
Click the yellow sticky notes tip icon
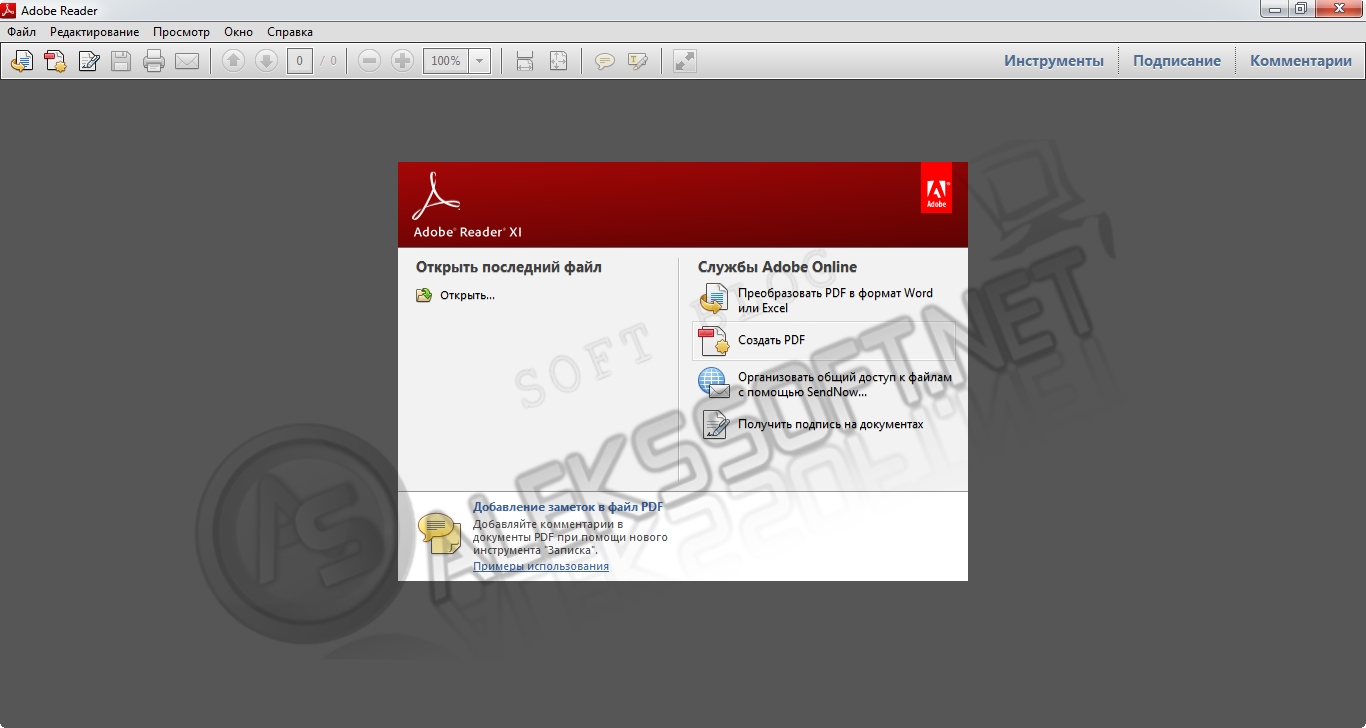pyautogui.click(x=439, y=532)
